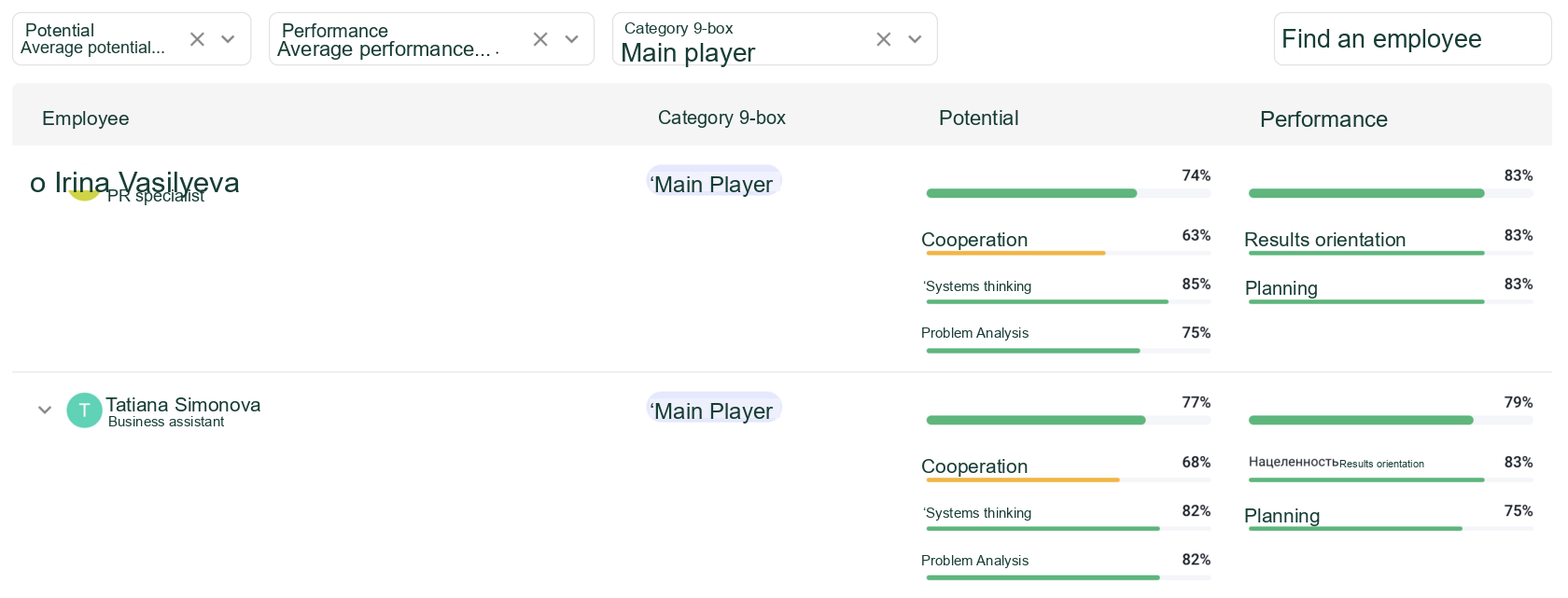Click Tatiana's Cooperation 68% label
The width and height of the screenshot is (1568, 598).
coord(974,466)
